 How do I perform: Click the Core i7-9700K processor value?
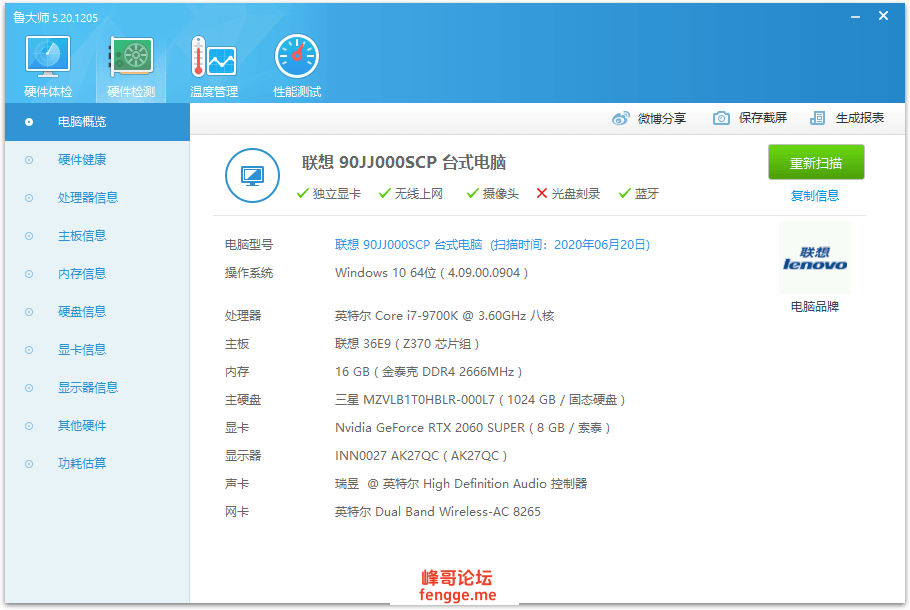pos(445,316)
